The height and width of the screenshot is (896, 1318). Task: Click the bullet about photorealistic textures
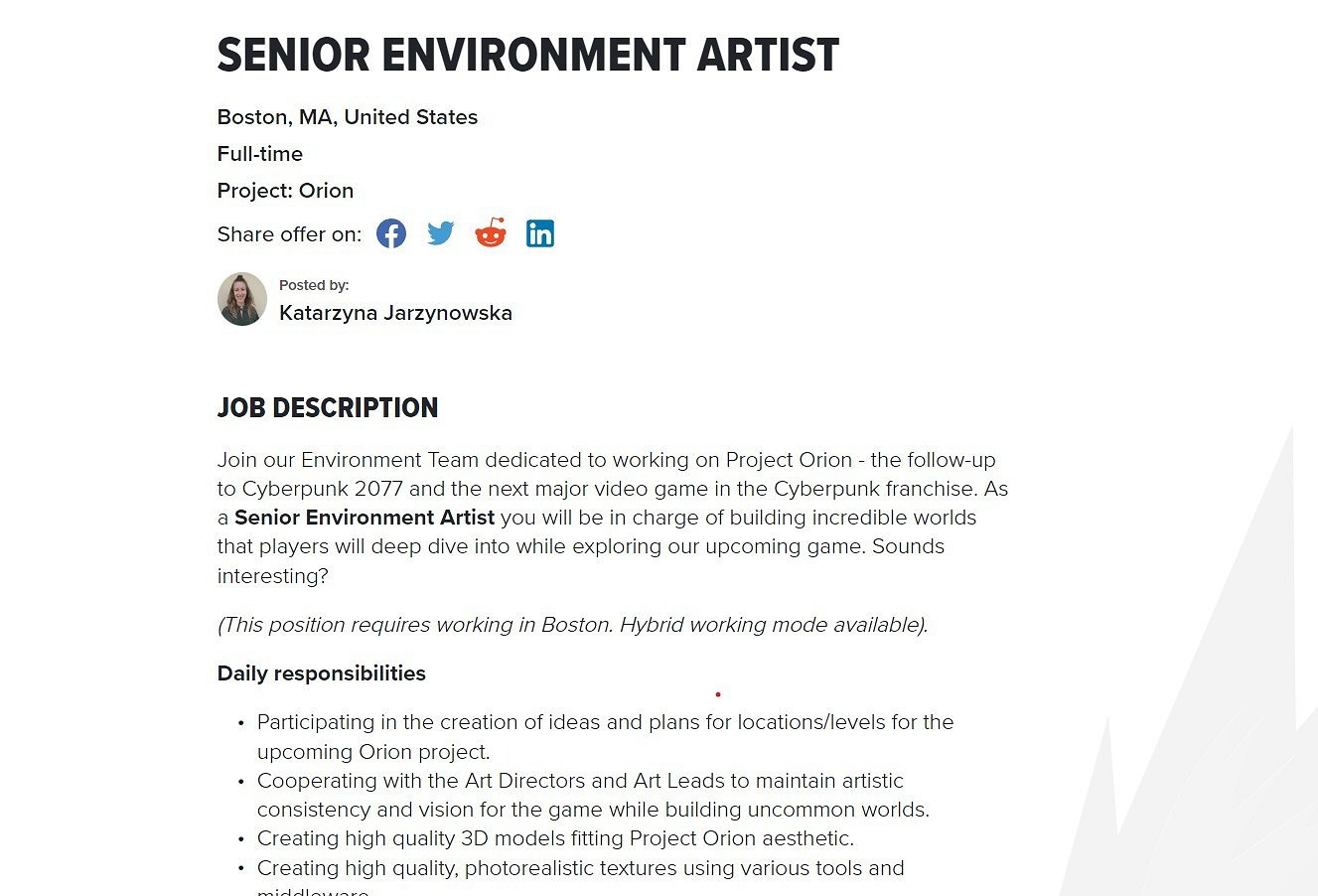pos(580,868)
